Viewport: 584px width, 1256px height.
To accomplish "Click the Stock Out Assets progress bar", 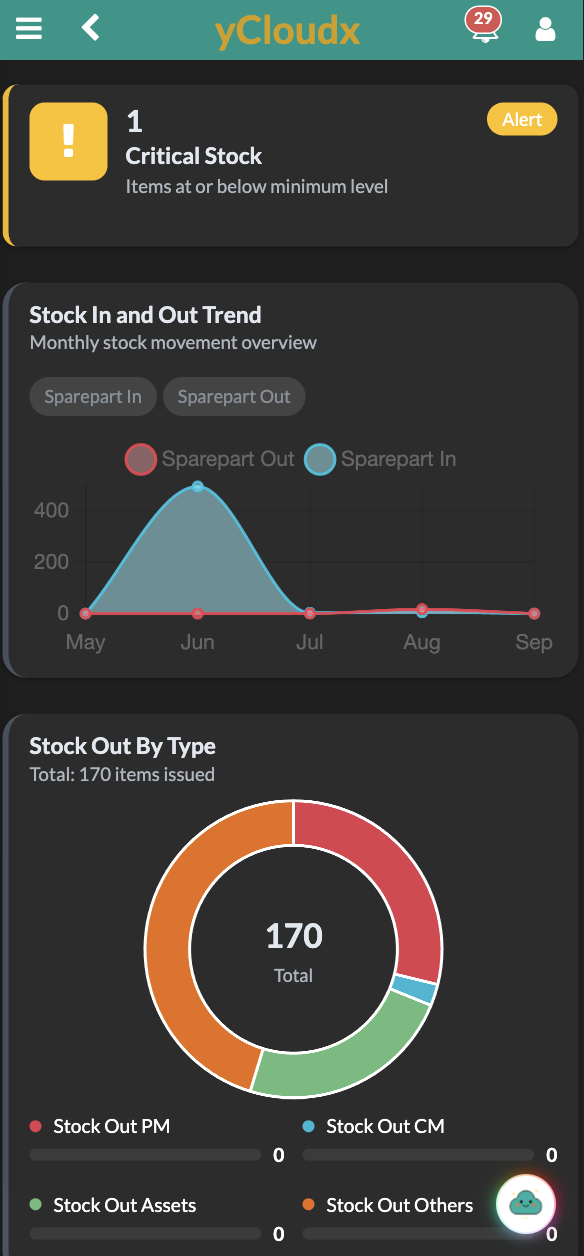I will [x=146, y=1234].
